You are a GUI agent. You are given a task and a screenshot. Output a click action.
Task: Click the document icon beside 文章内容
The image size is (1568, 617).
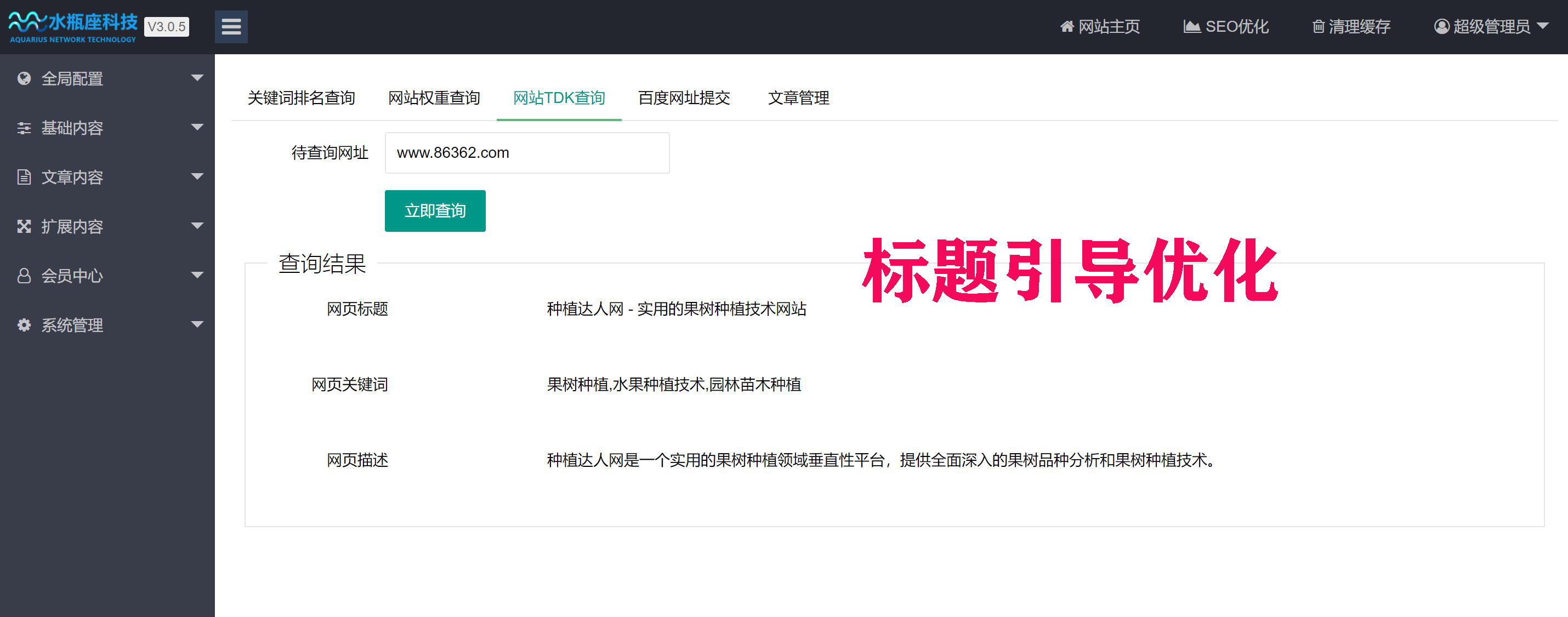[24, 177]
